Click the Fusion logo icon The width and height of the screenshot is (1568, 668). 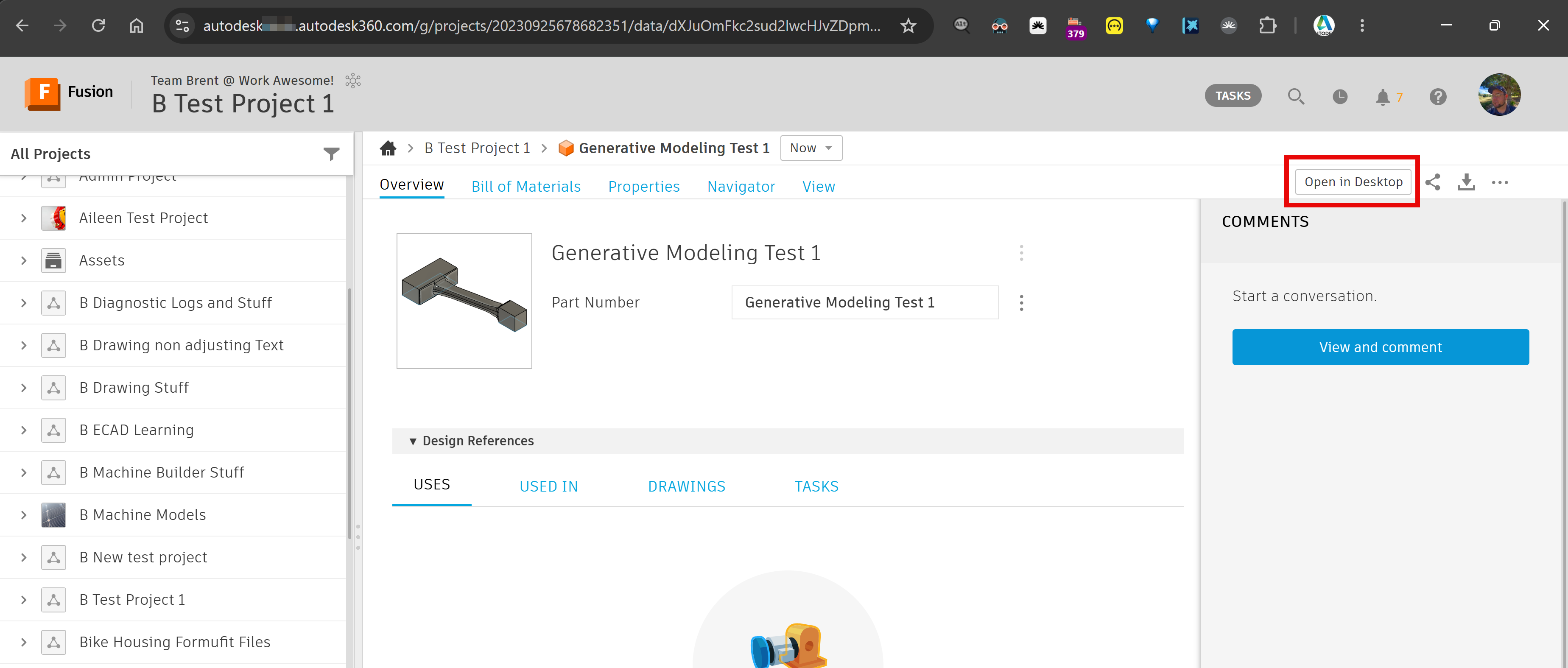[42, 93]
